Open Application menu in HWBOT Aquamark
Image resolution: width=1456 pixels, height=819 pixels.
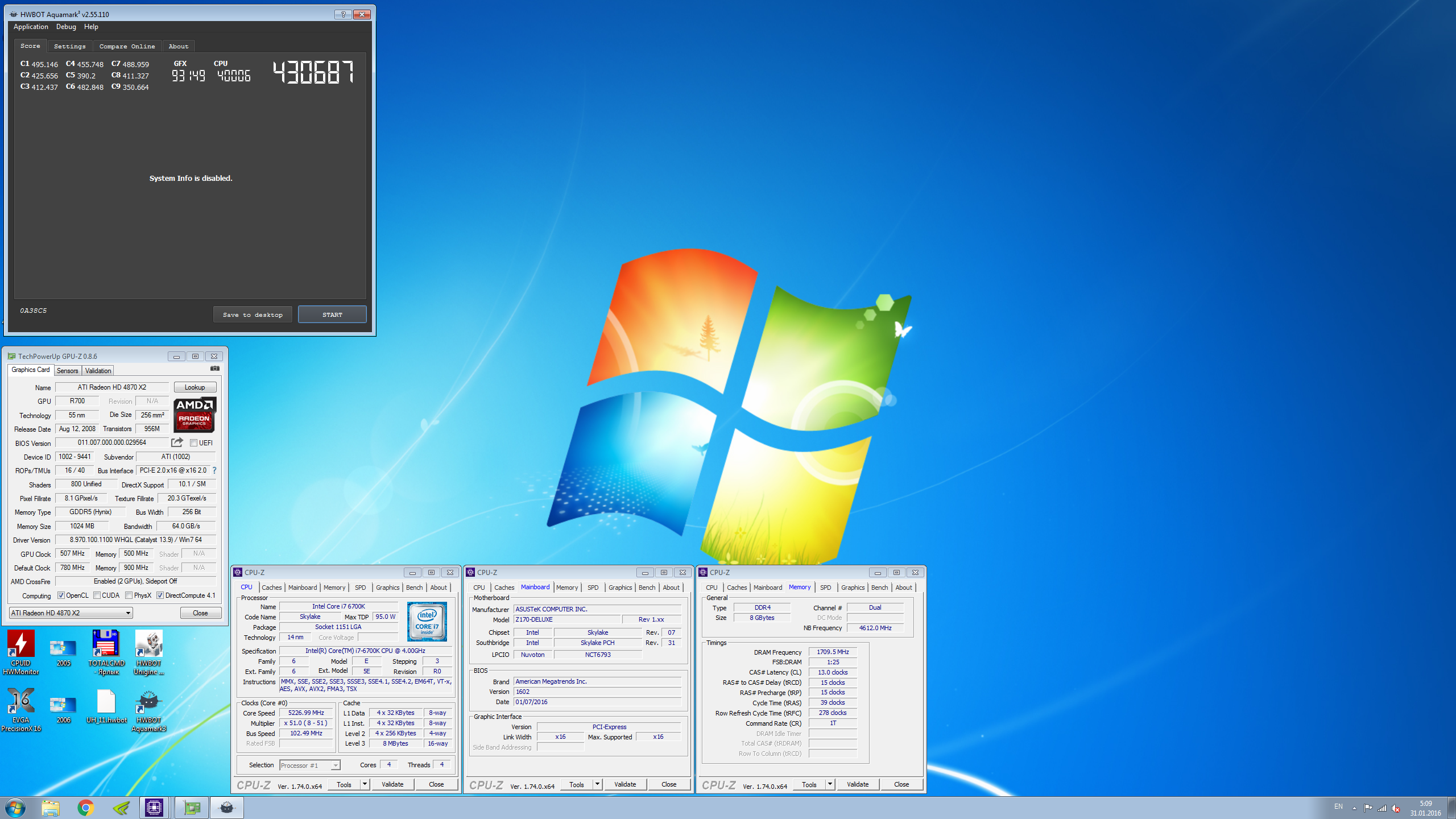click(x=31, y=27)
